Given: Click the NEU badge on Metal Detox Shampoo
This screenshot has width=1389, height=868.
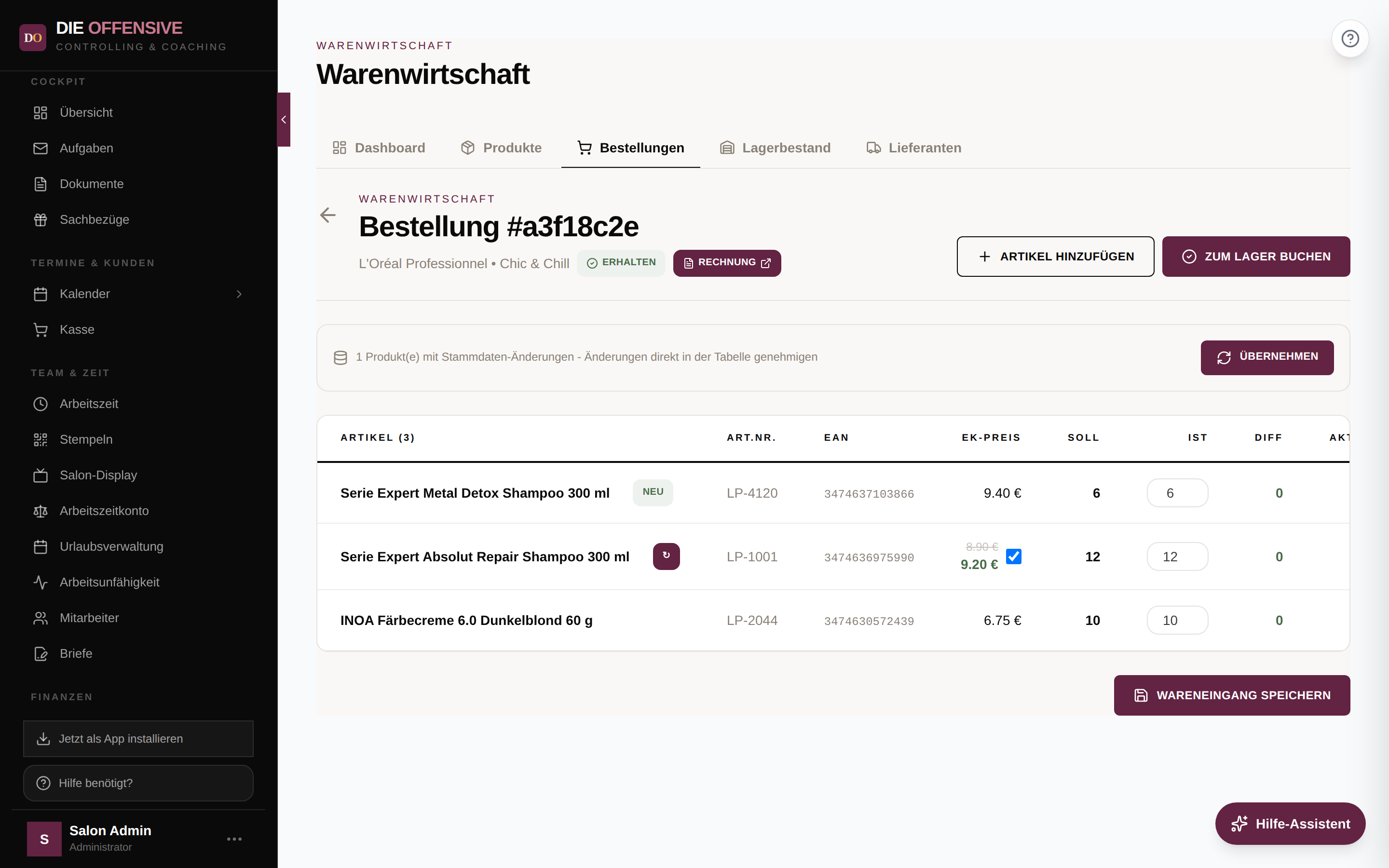Looking at the screenshot, I should pyautogui.click(x=653, y=492).
